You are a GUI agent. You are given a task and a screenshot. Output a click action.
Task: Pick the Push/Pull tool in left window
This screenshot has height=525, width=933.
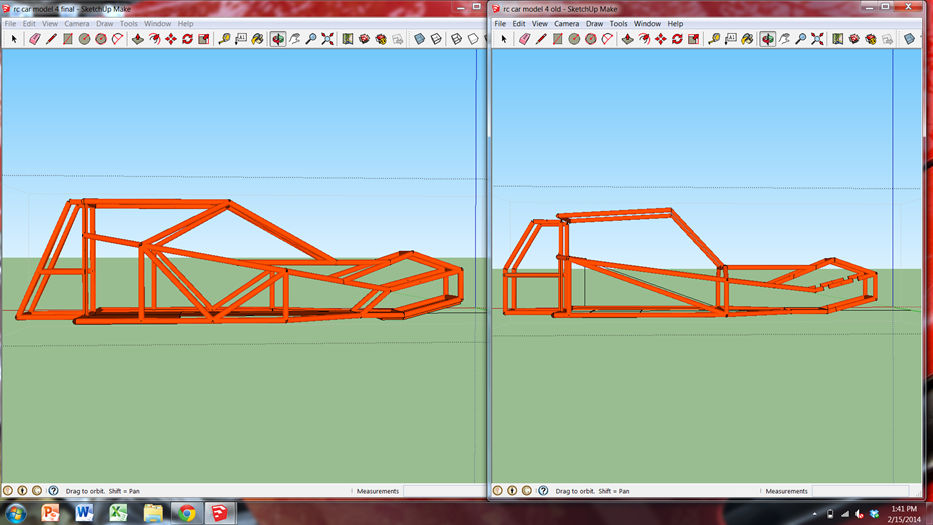pos(137,39)
